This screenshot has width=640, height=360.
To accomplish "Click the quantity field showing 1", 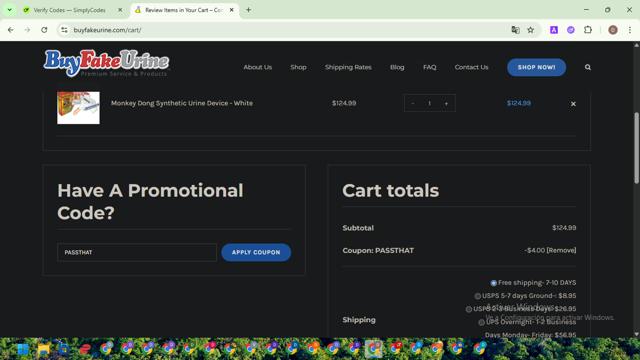I will [x=429, y=103].
